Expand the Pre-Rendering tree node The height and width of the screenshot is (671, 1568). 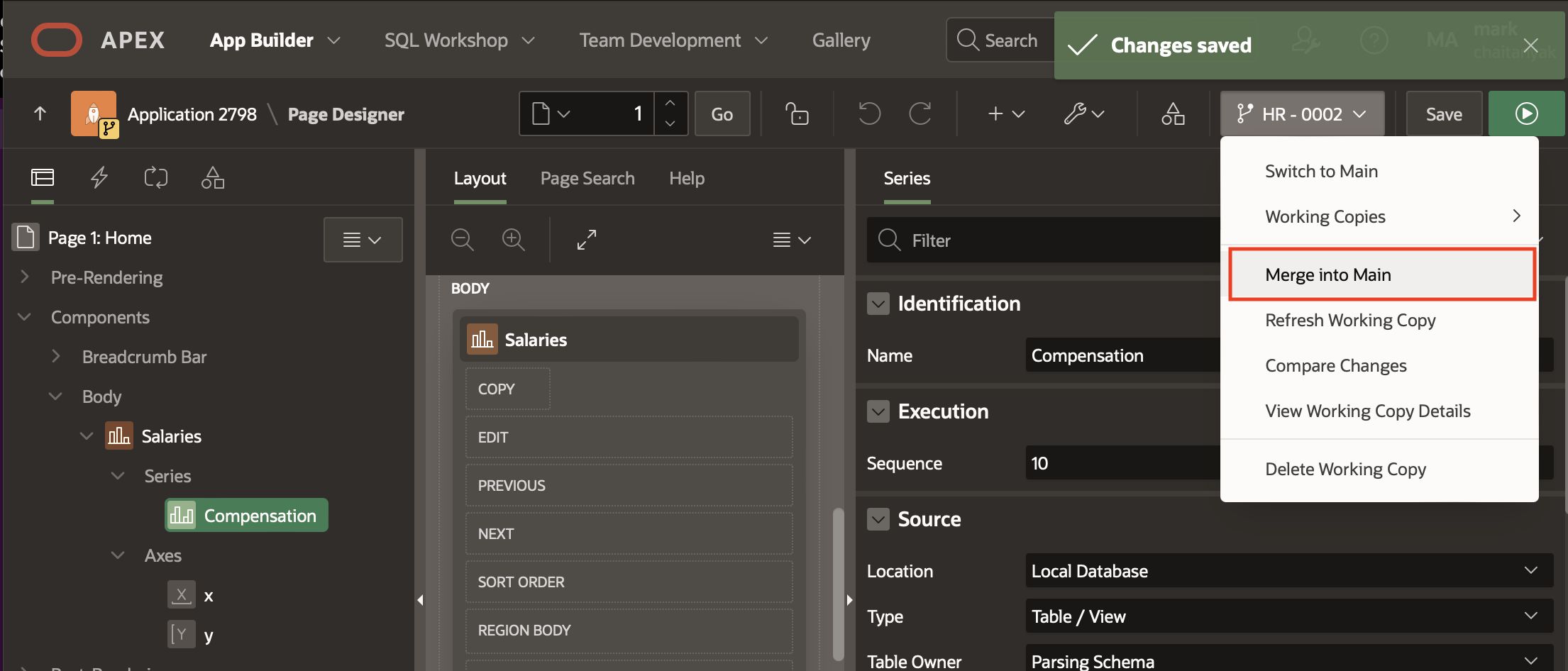tap(25, 277)
